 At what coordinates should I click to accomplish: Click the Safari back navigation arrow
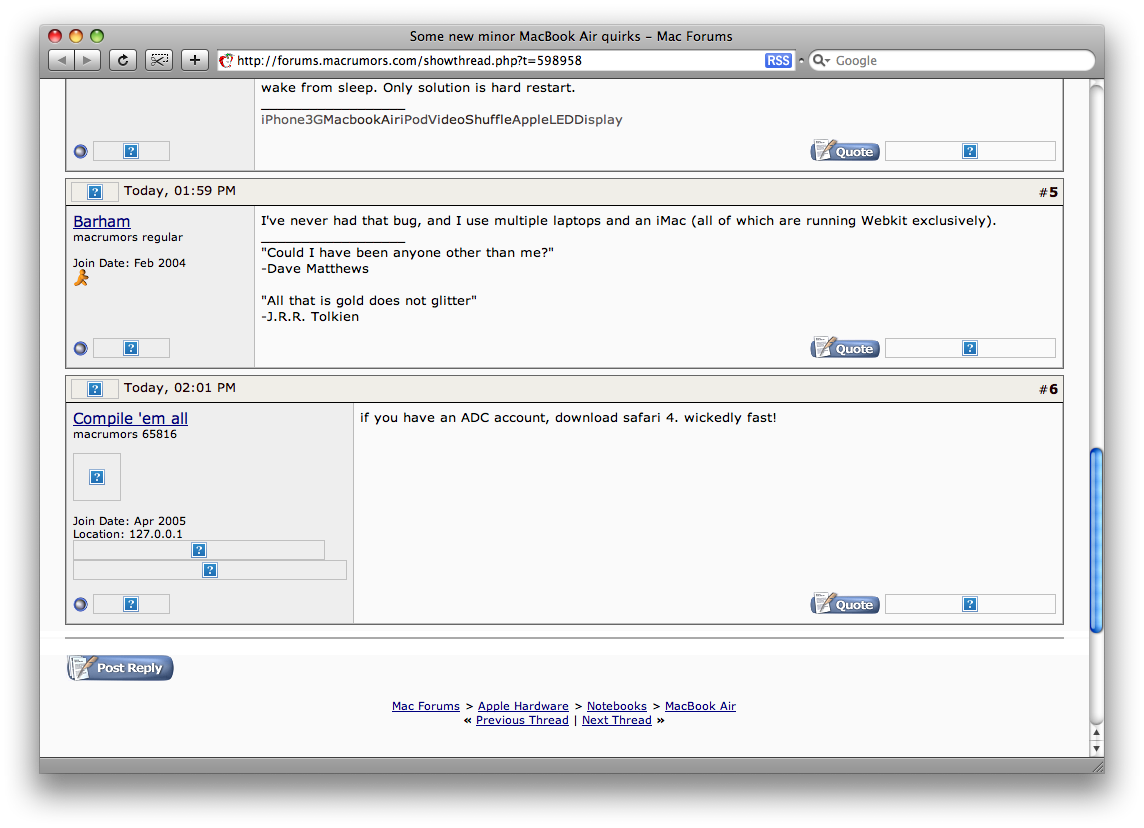pyautogui.click(x=61, y=61)
